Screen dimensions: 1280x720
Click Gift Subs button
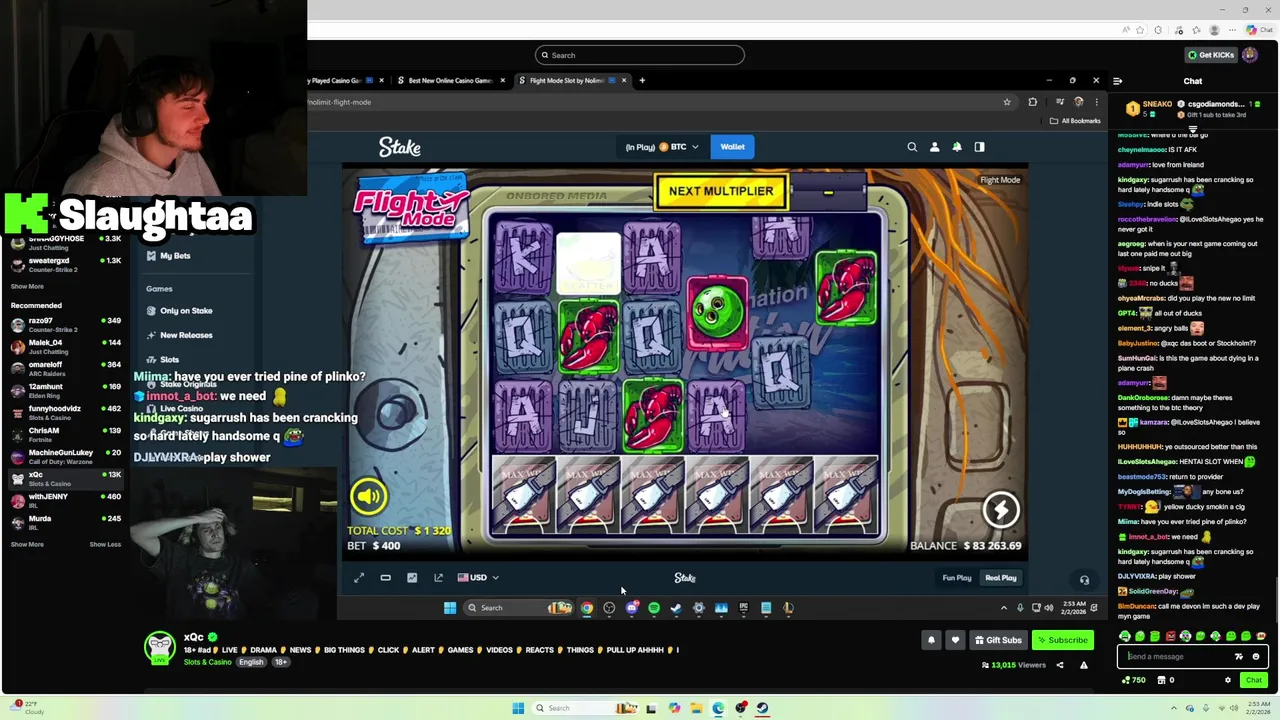pyautogui.click(x=997, y=640)
